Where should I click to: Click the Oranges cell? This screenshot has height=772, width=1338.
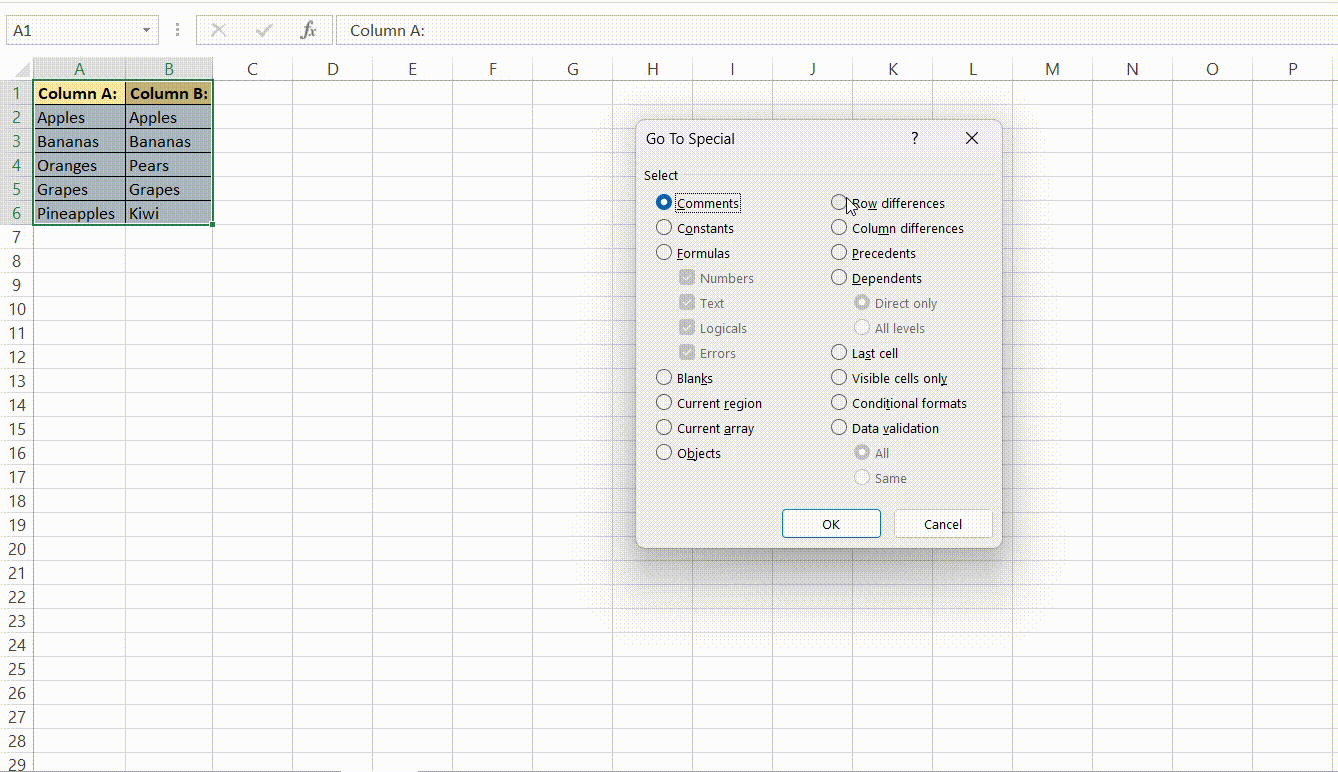pos(79,165)
